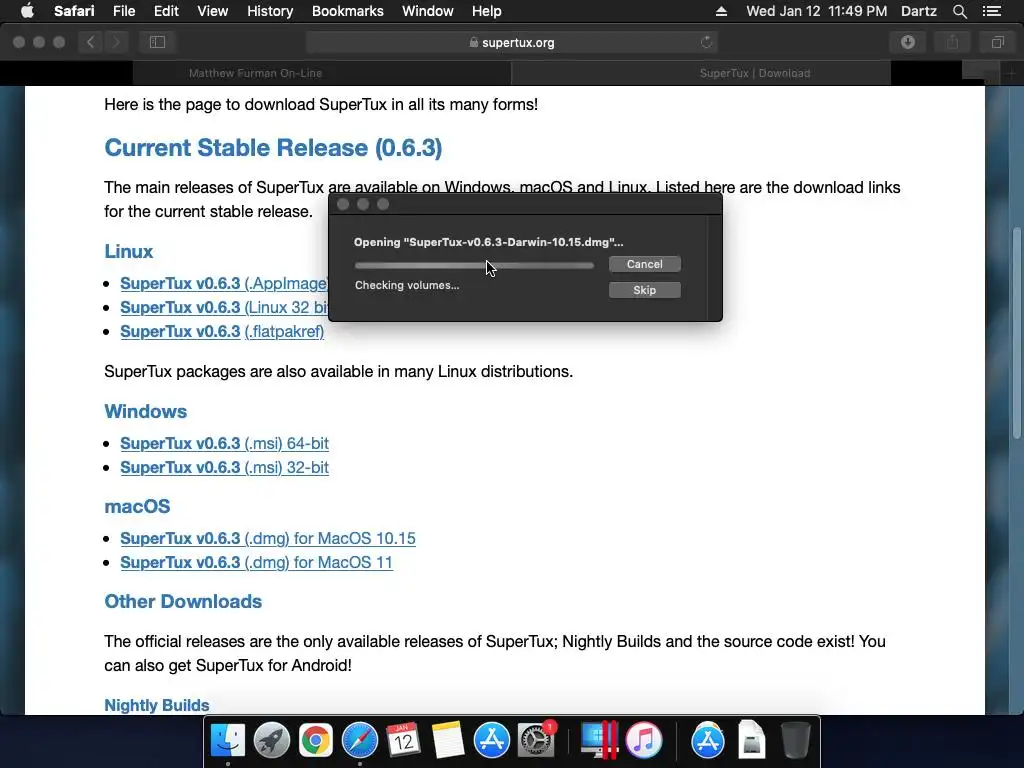The width and height of the screenshot is (1024, 768).
Task: Click the Linux section heading
Action: (x=129, y=251)
